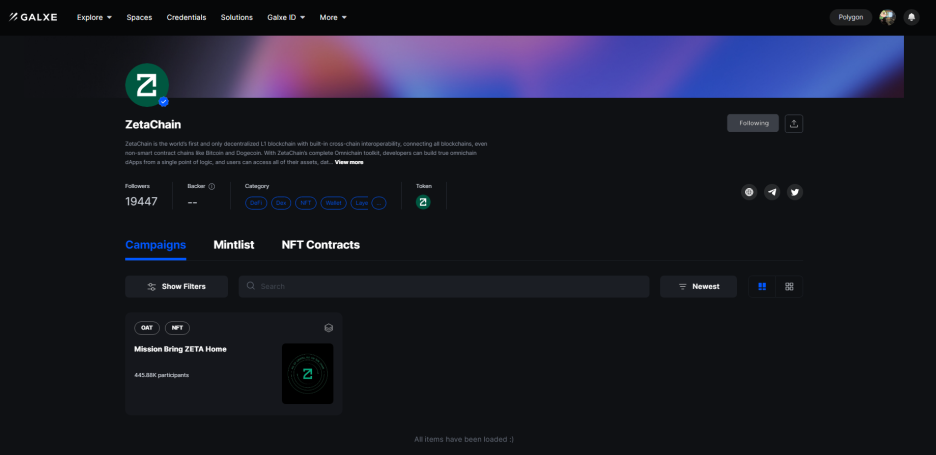Open Spaces in navbar
This screenshot has height=455, width=936.
click(139, 17)
